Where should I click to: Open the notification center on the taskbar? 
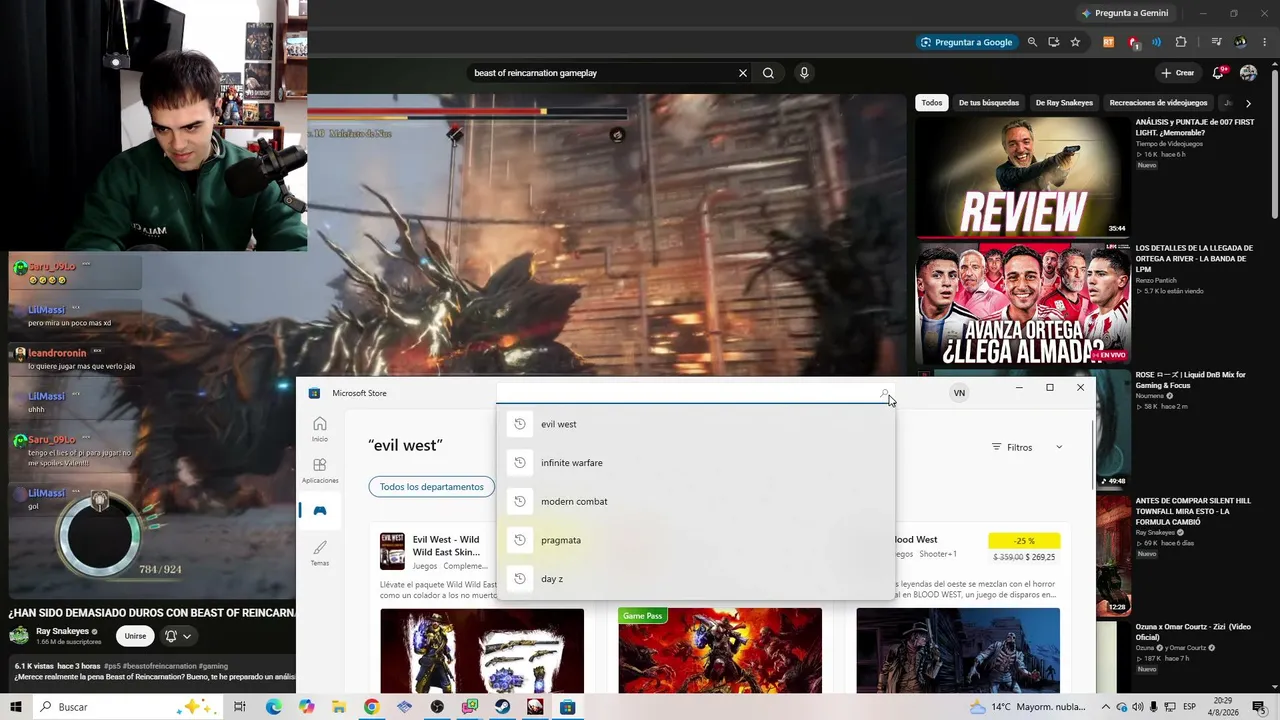pyautogui.click(x=1258, y=707)
